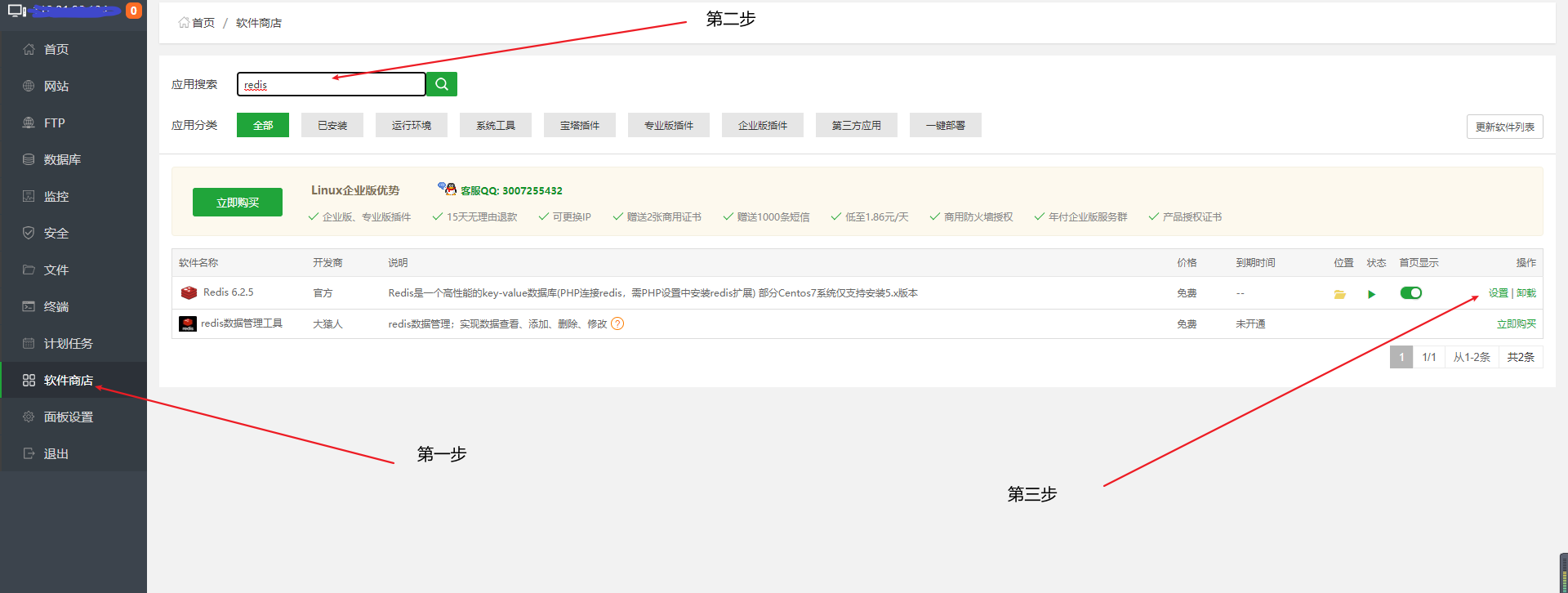The width and height of the screenshot is (1568, 593).
Task: Select the 一键部署 category tab
Action: [x=946, y=125]
